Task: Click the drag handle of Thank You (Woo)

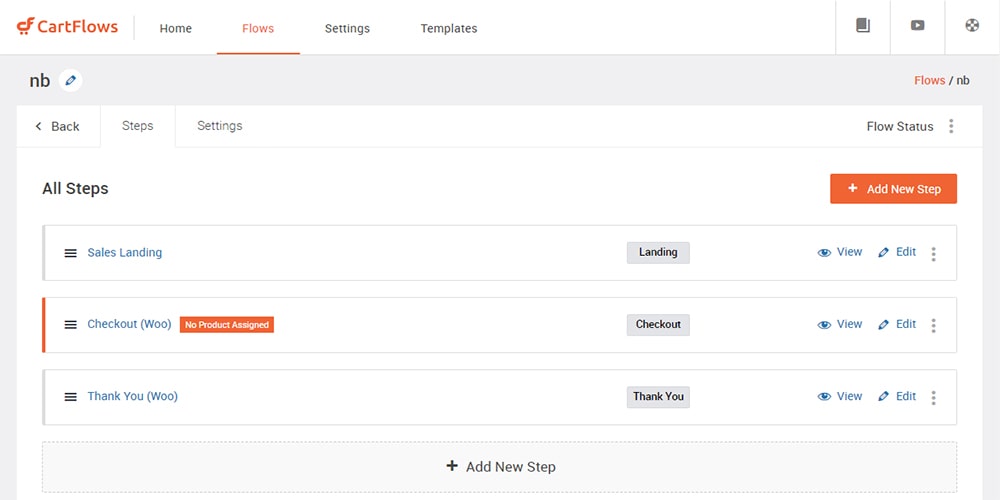Action: [70, 397]
